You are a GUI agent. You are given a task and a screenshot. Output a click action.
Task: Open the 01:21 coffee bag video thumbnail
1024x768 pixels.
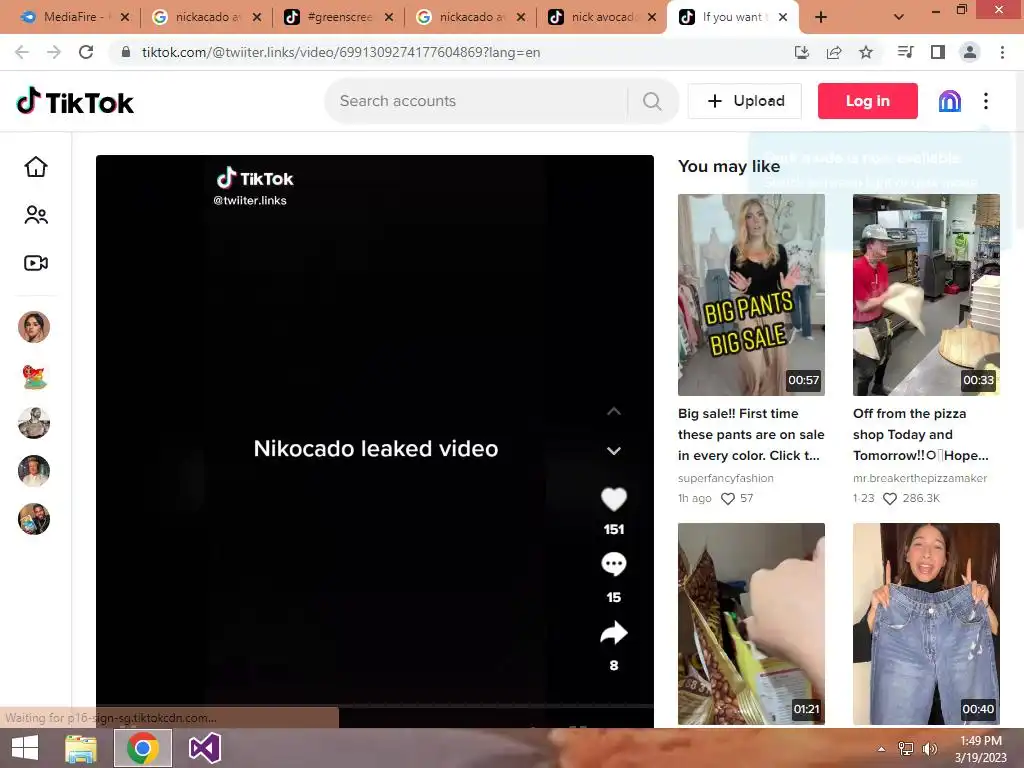point(751,624)
